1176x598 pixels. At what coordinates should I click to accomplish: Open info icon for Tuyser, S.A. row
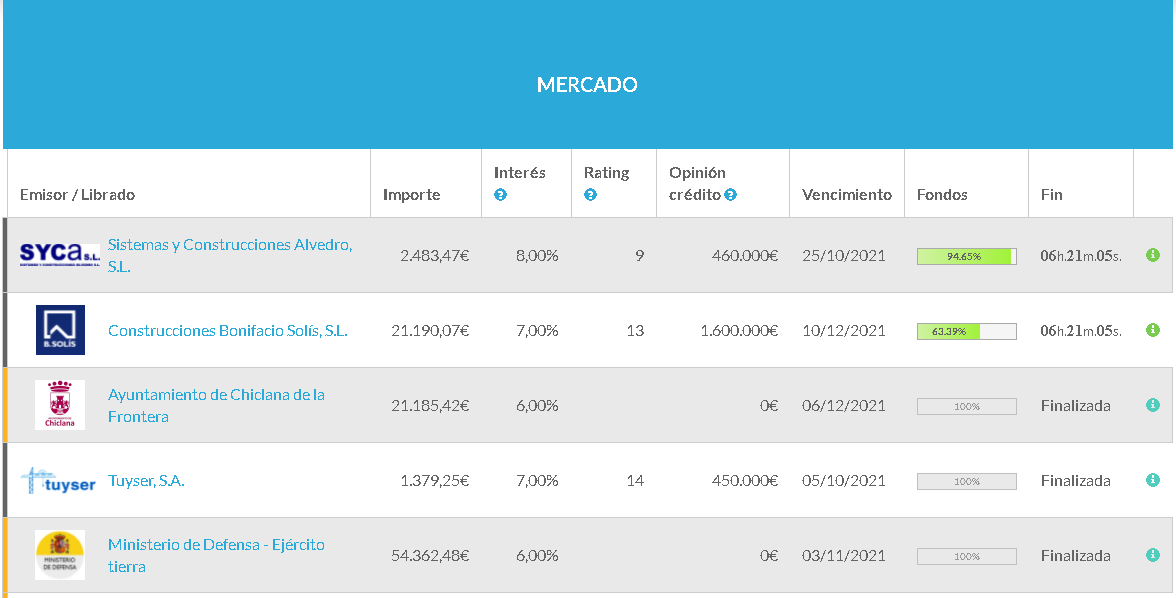(1153, 480)
